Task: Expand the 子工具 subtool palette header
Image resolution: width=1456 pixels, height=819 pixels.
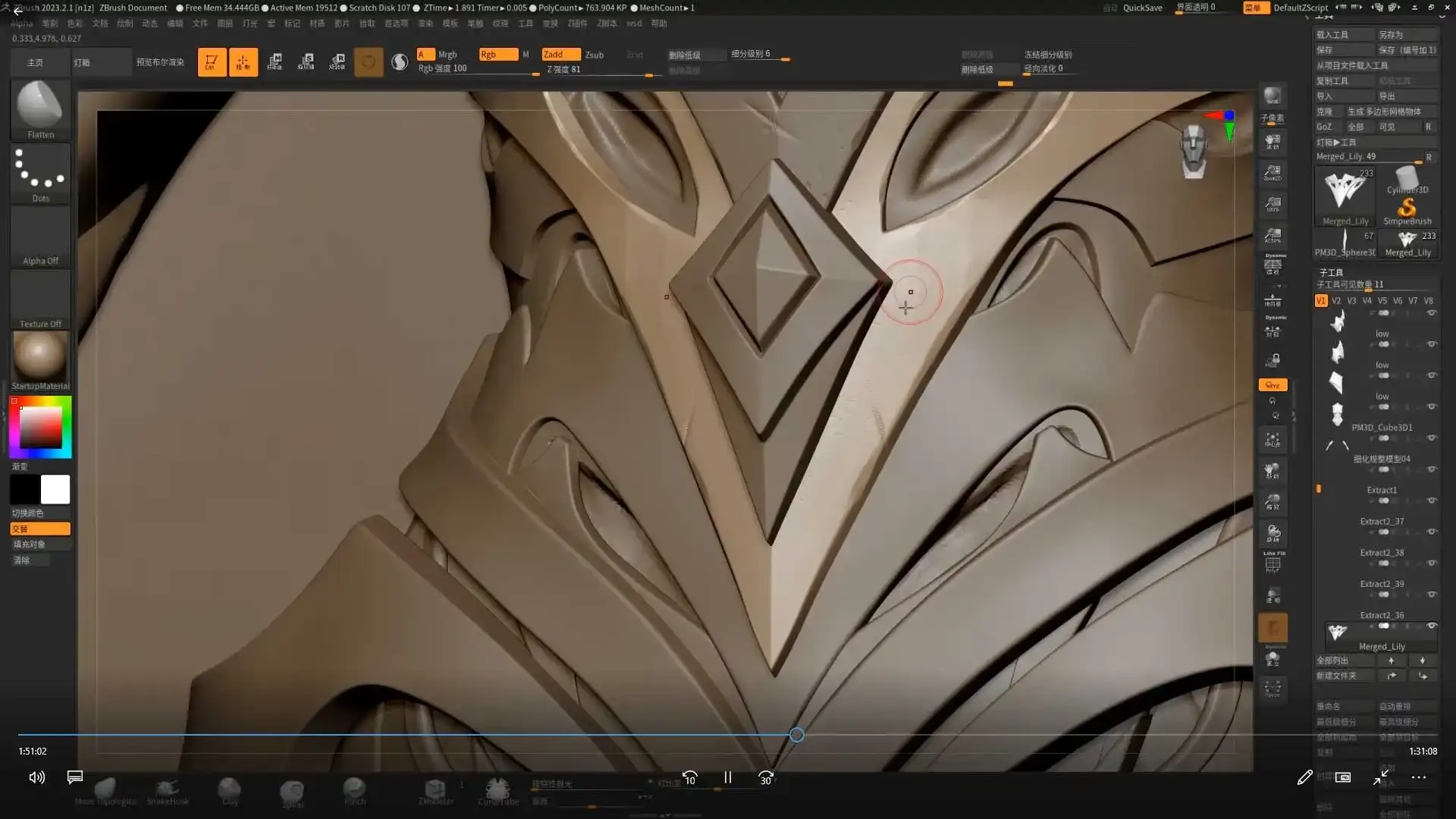Action: click(x=1331, y=272)
